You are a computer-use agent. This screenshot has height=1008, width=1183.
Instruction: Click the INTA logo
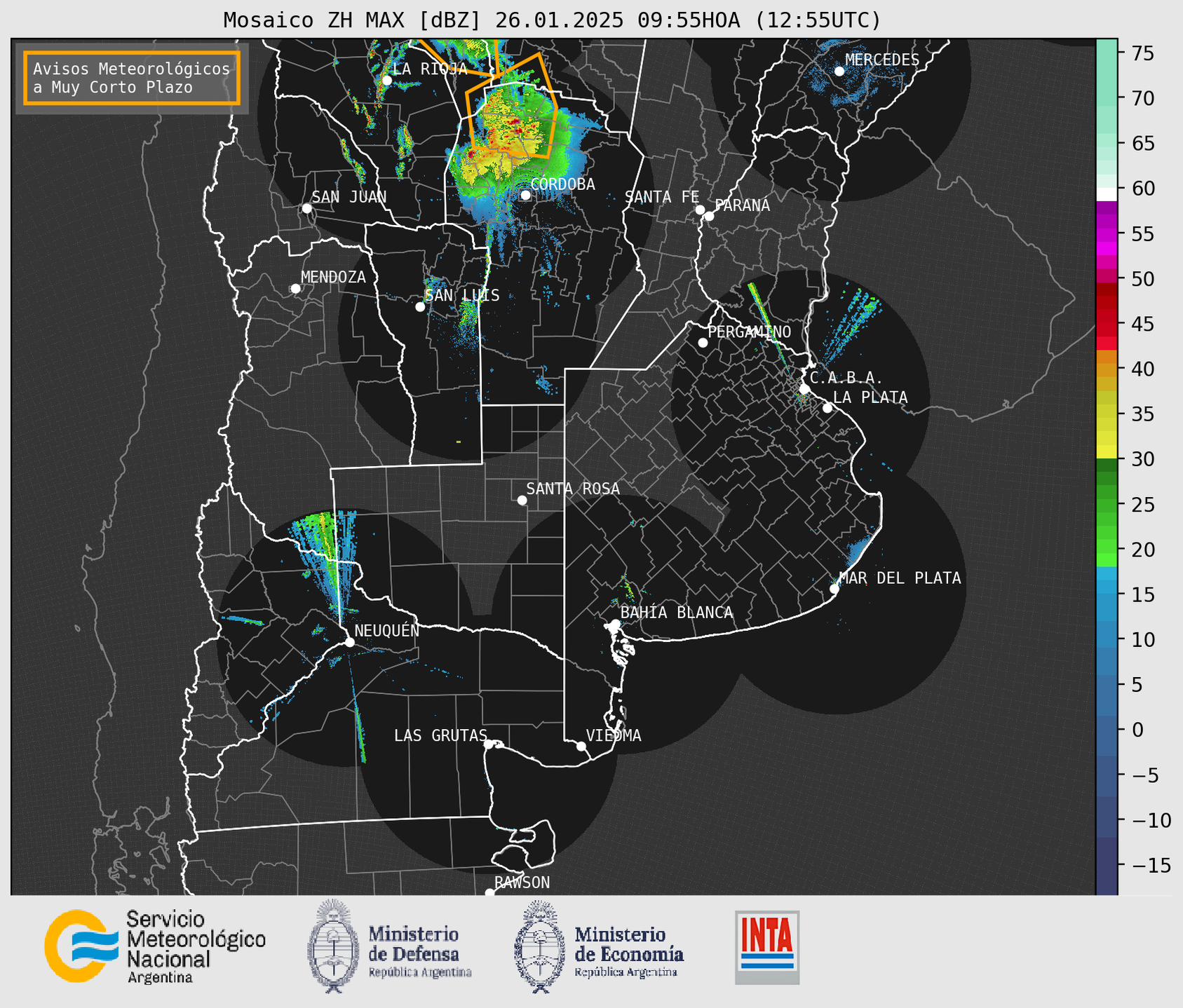tap(767, 947)
